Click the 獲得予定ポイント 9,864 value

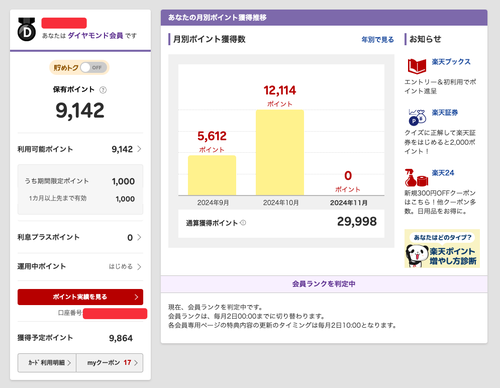point(121,338)
